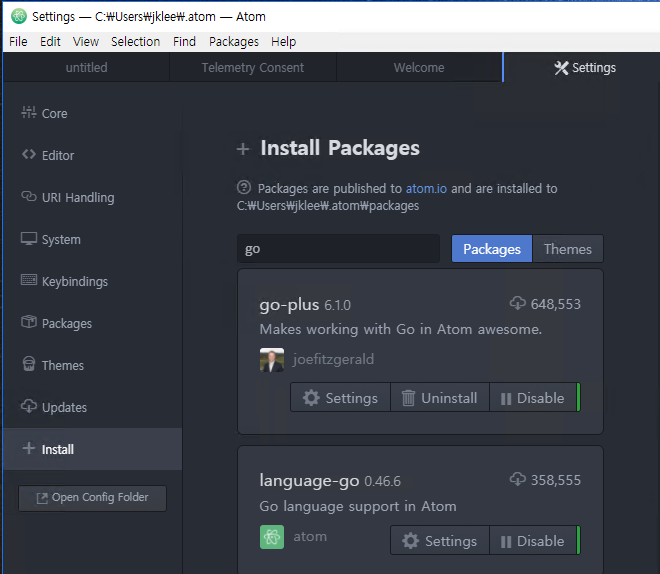
Task: Click the Keybindings keyboard icon
Action: point(29,281)
